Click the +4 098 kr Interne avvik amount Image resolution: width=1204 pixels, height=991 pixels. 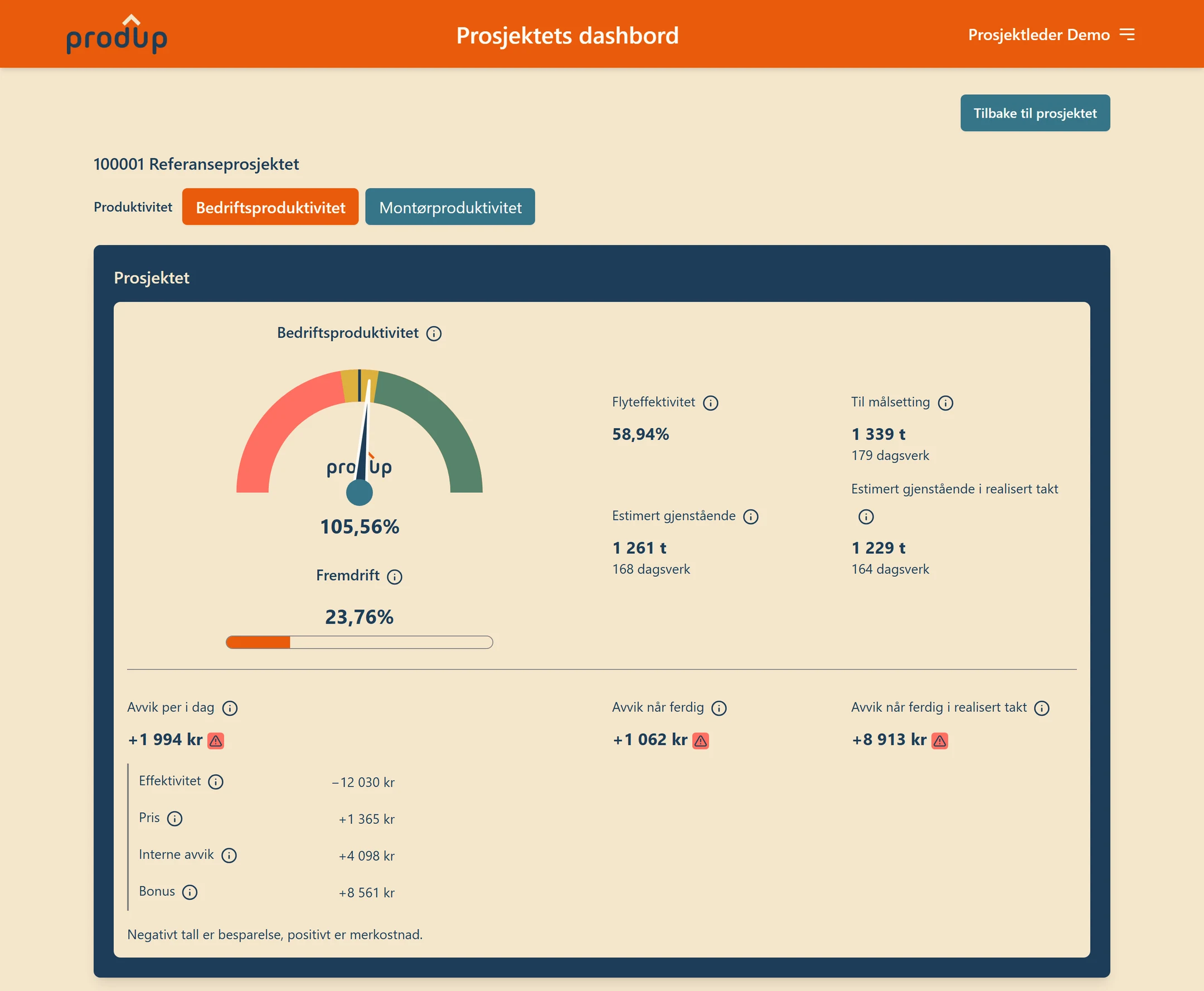coord(367,856)
